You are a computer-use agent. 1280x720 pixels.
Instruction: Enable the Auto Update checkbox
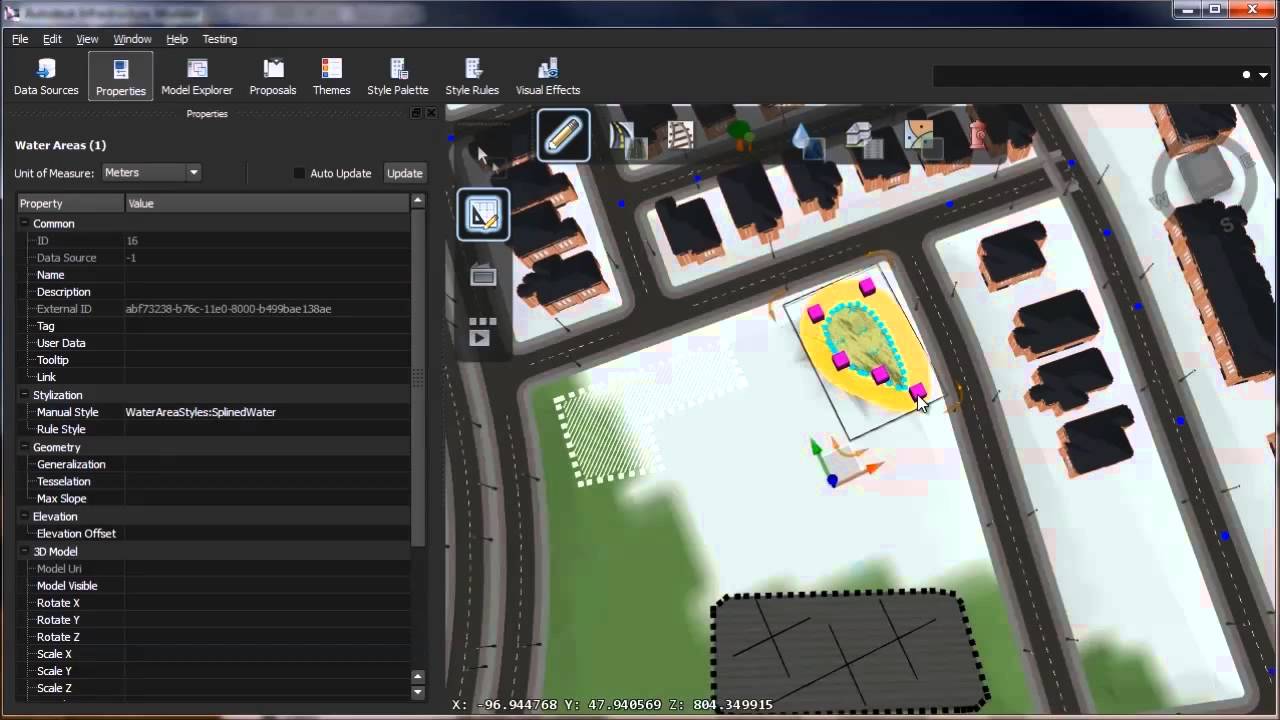click(299, 173)
